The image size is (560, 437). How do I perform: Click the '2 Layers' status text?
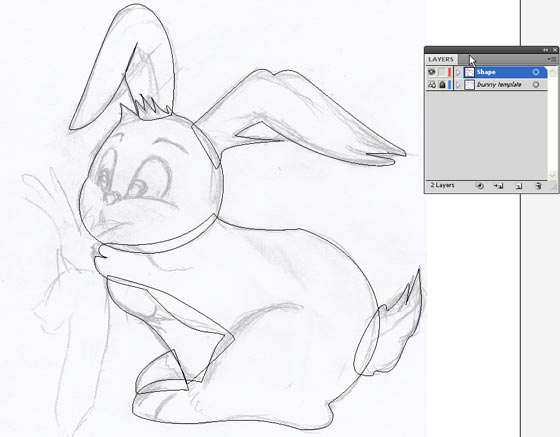coord(442,185)
